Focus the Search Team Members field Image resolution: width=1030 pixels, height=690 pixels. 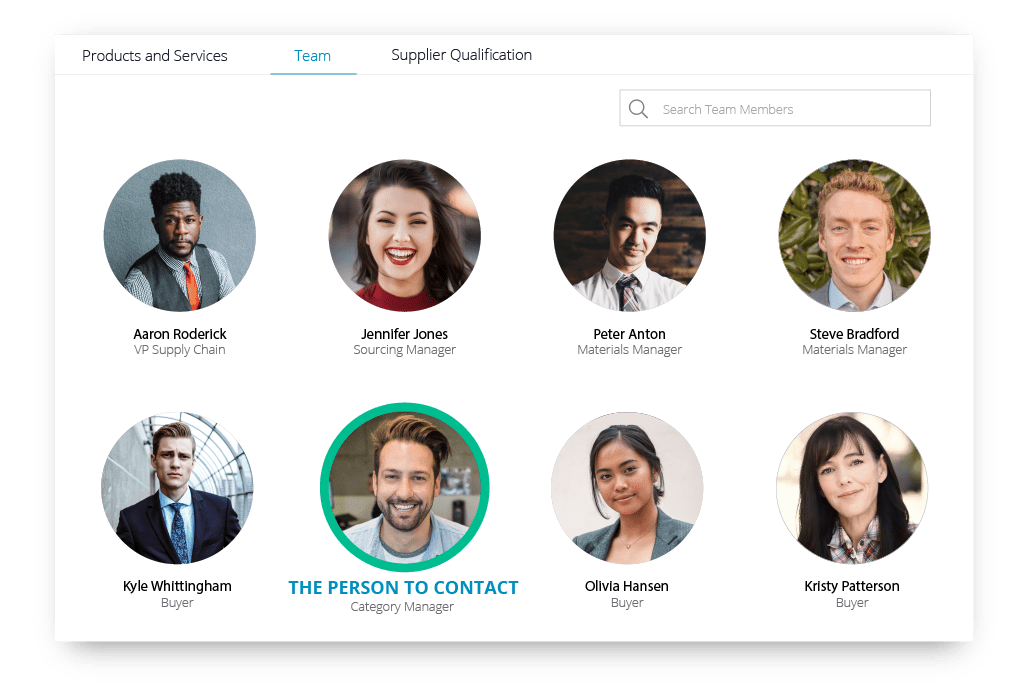pos(775,108)
